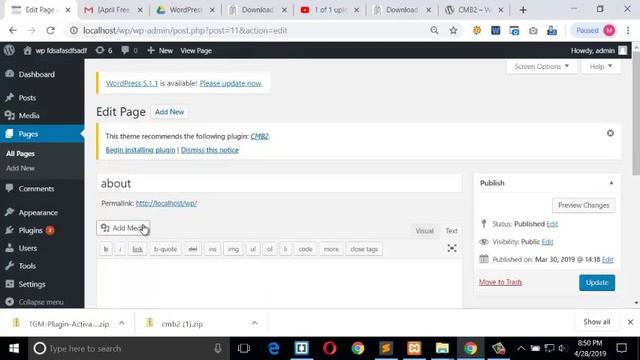Click link quicktag button
Screen dimensions: 640x360
click(x=138, y=249)
